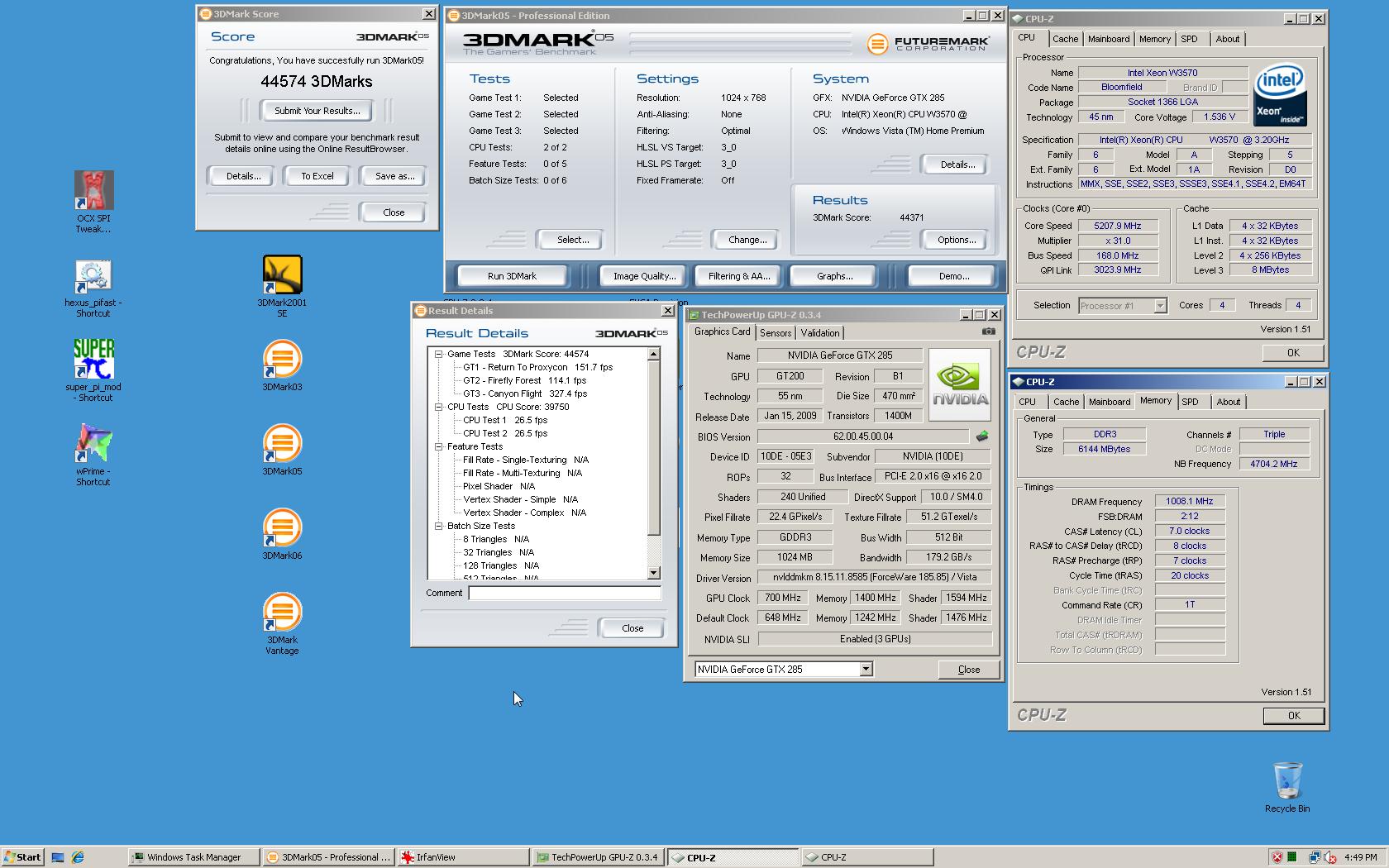The height and width of the screenshot is (868, 1389).
Task: Click the green tray icon beside the shield
Action: (x=1292, y=856)
